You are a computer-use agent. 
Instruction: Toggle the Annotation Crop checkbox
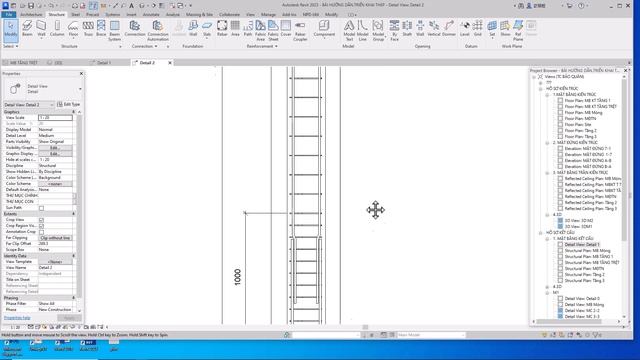pos(41,232)
